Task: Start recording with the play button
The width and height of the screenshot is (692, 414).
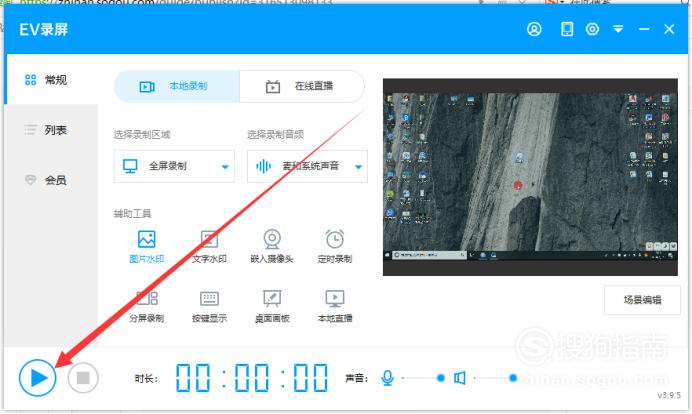Action: coord(38,378)
